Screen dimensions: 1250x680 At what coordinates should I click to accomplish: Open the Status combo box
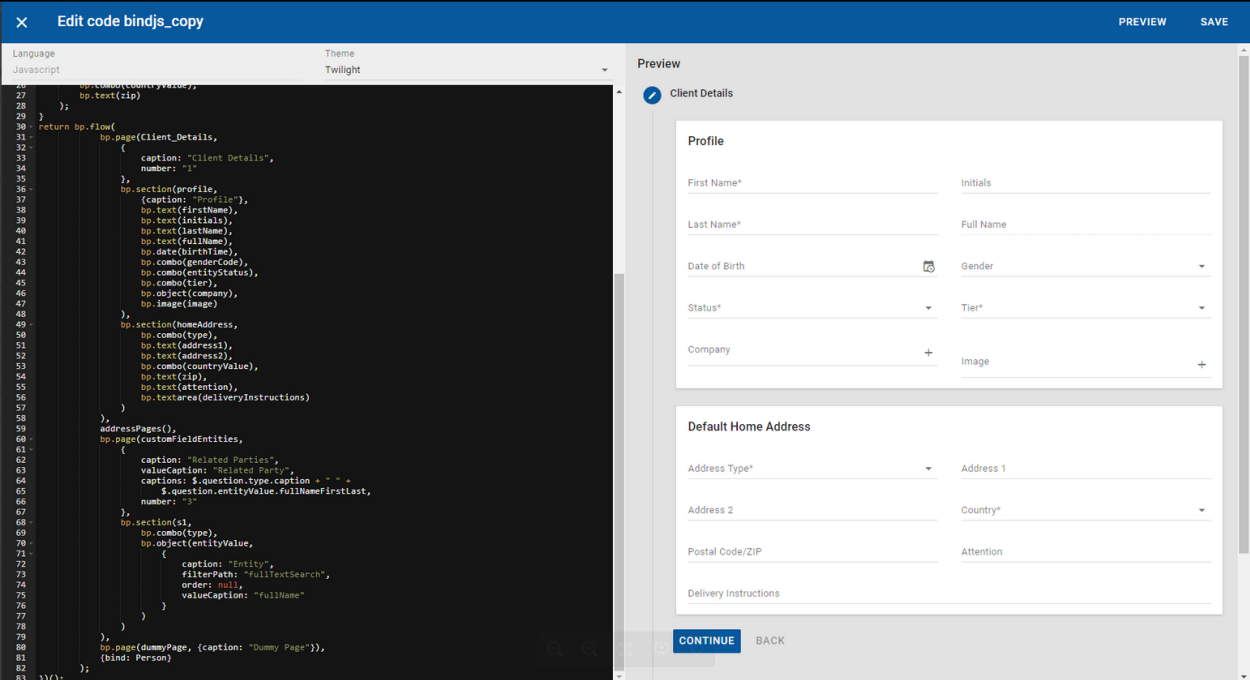pyautogui.click(x=928, y=309)
